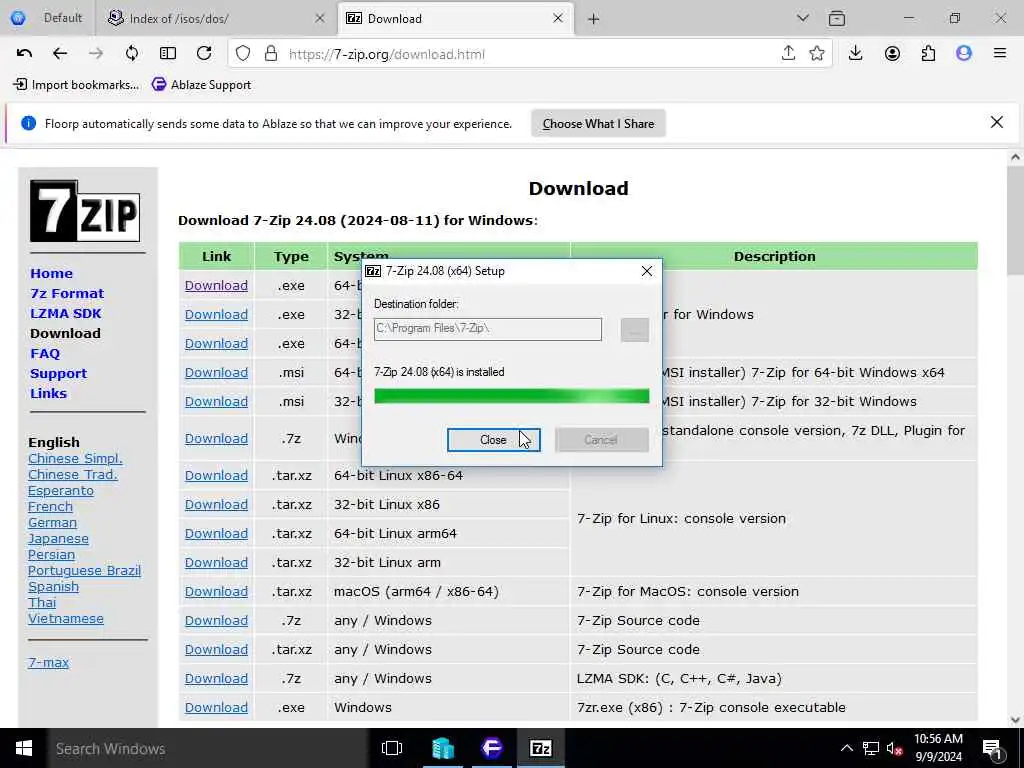Click the network tray icon
Image resolution: width=1024 pixels, height=768 pixels.
(871, 749)
